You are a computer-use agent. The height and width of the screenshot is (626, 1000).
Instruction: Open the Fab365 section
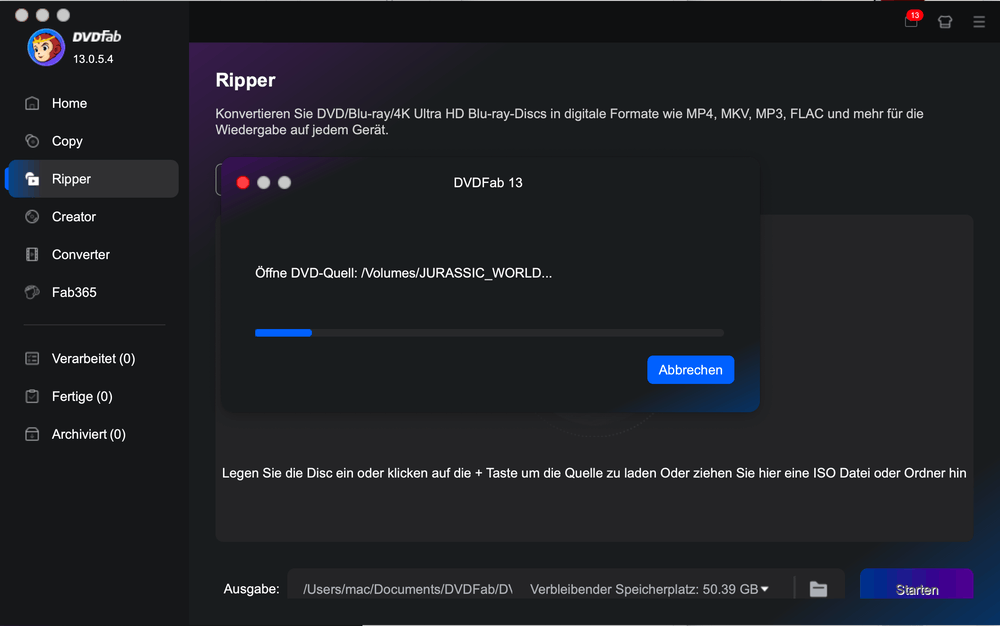94,292
